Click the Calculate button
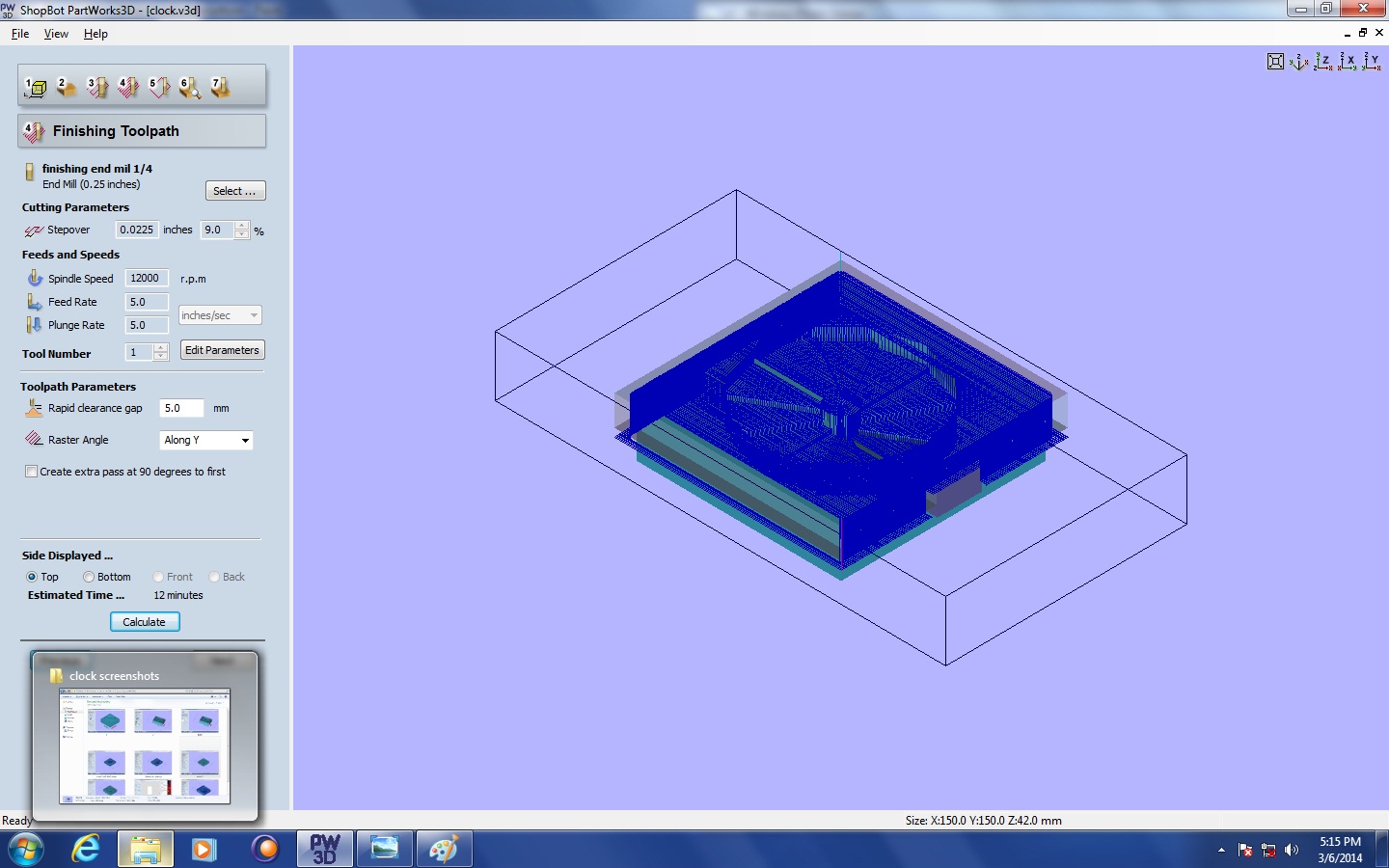The image size is (1389, 868). pos(145,622)
